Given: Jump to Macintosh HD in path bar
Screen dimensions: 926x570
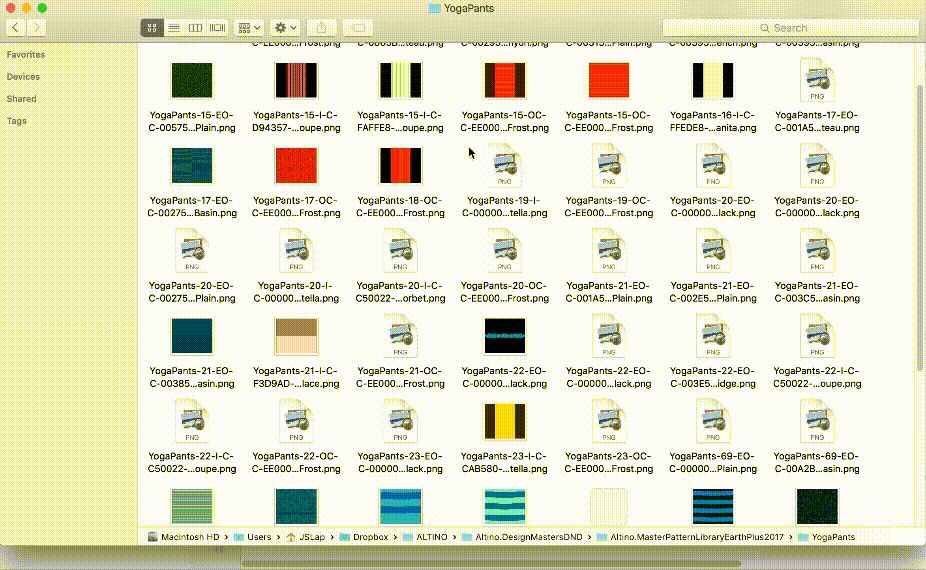Looking at the screenshot, I should [x=184, y=537].
